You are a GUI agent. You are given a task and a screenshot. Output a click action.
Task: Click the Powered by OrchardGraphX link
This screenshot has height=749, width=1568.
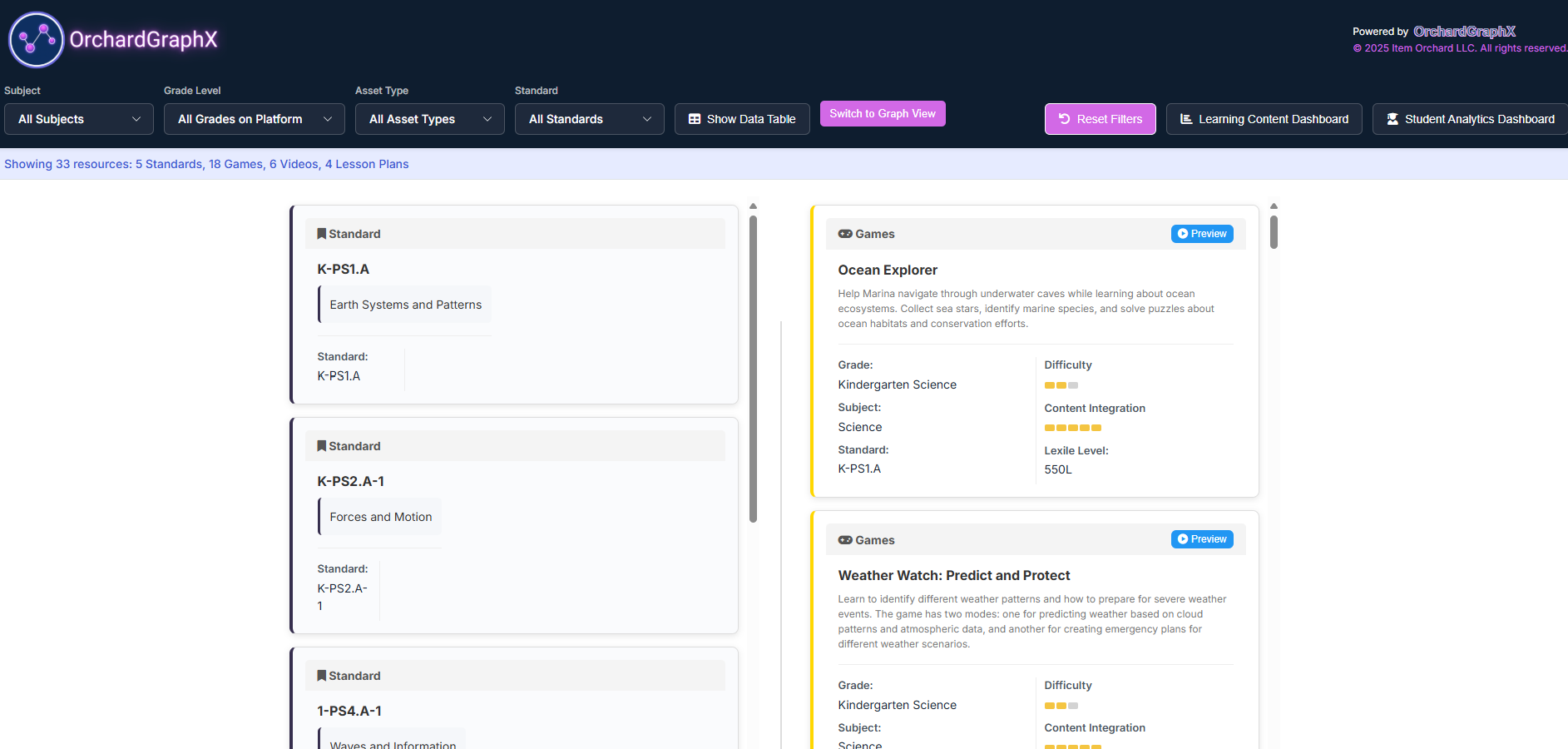pos(1464,32)
